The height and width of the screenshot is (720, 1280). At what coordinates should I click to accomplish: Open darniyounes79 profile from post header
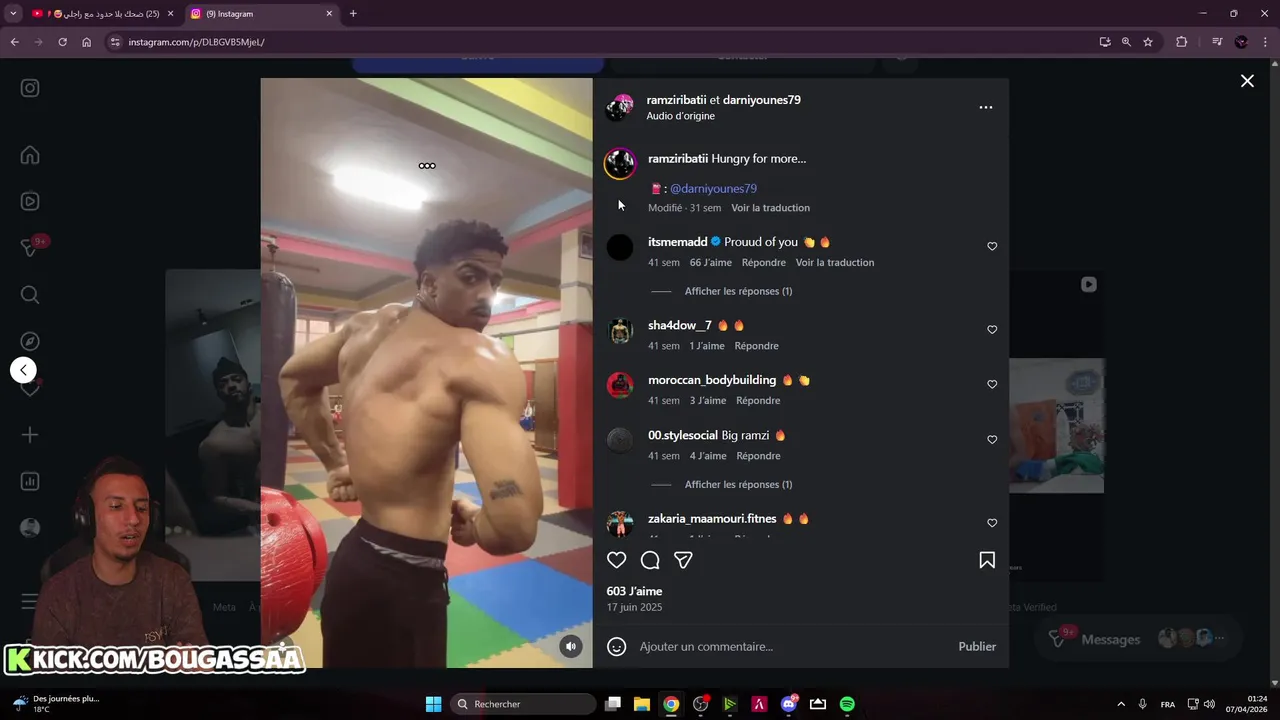point(762,100)
